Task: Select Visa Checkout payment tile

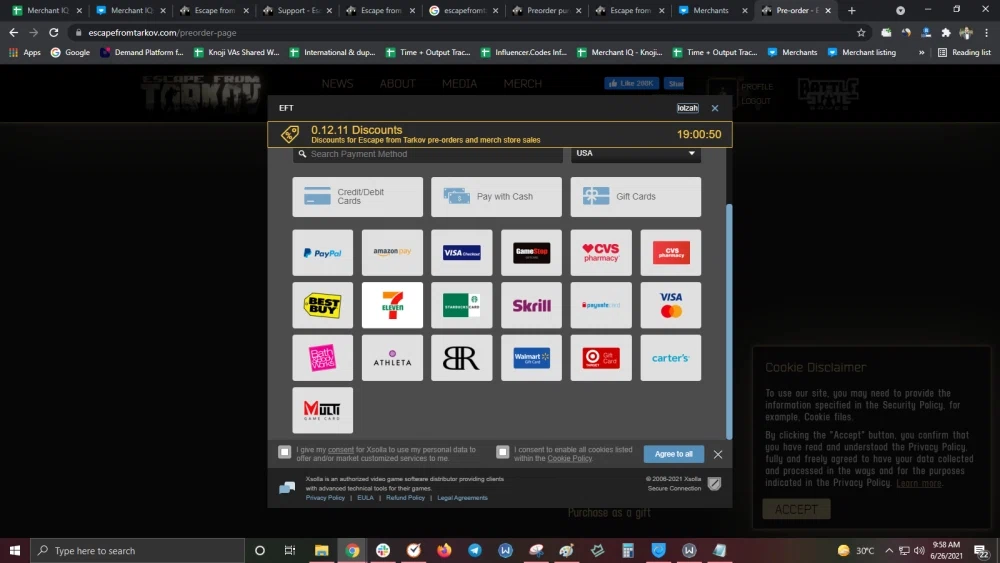Action: tap(461, 252)
